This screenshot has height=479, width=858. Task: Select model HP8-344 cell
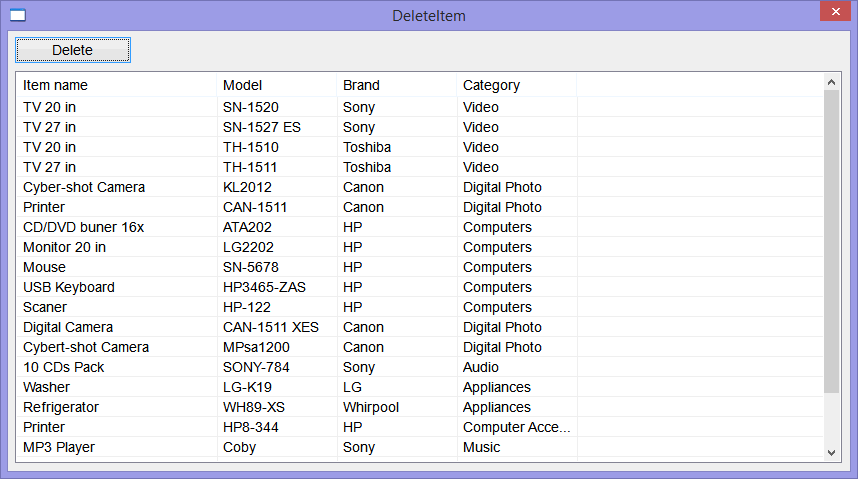pyautogui.click(x=250, y=427)
